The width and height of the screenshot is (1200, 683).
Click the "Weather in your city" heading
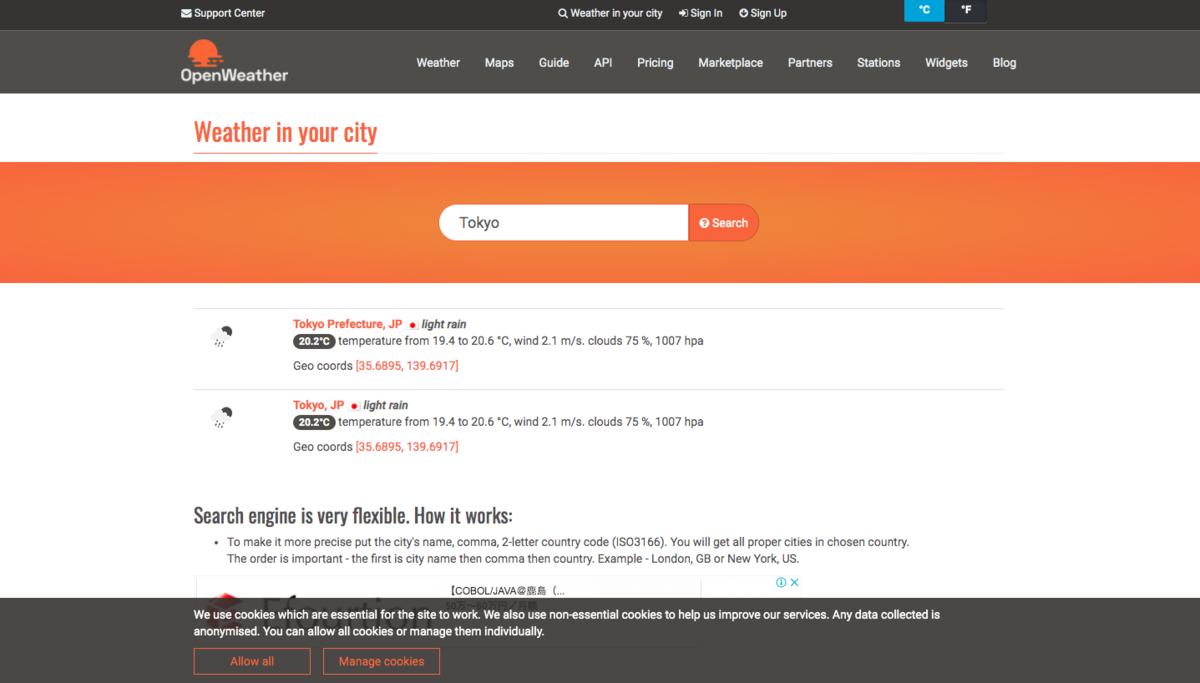(x=285, y=132)
